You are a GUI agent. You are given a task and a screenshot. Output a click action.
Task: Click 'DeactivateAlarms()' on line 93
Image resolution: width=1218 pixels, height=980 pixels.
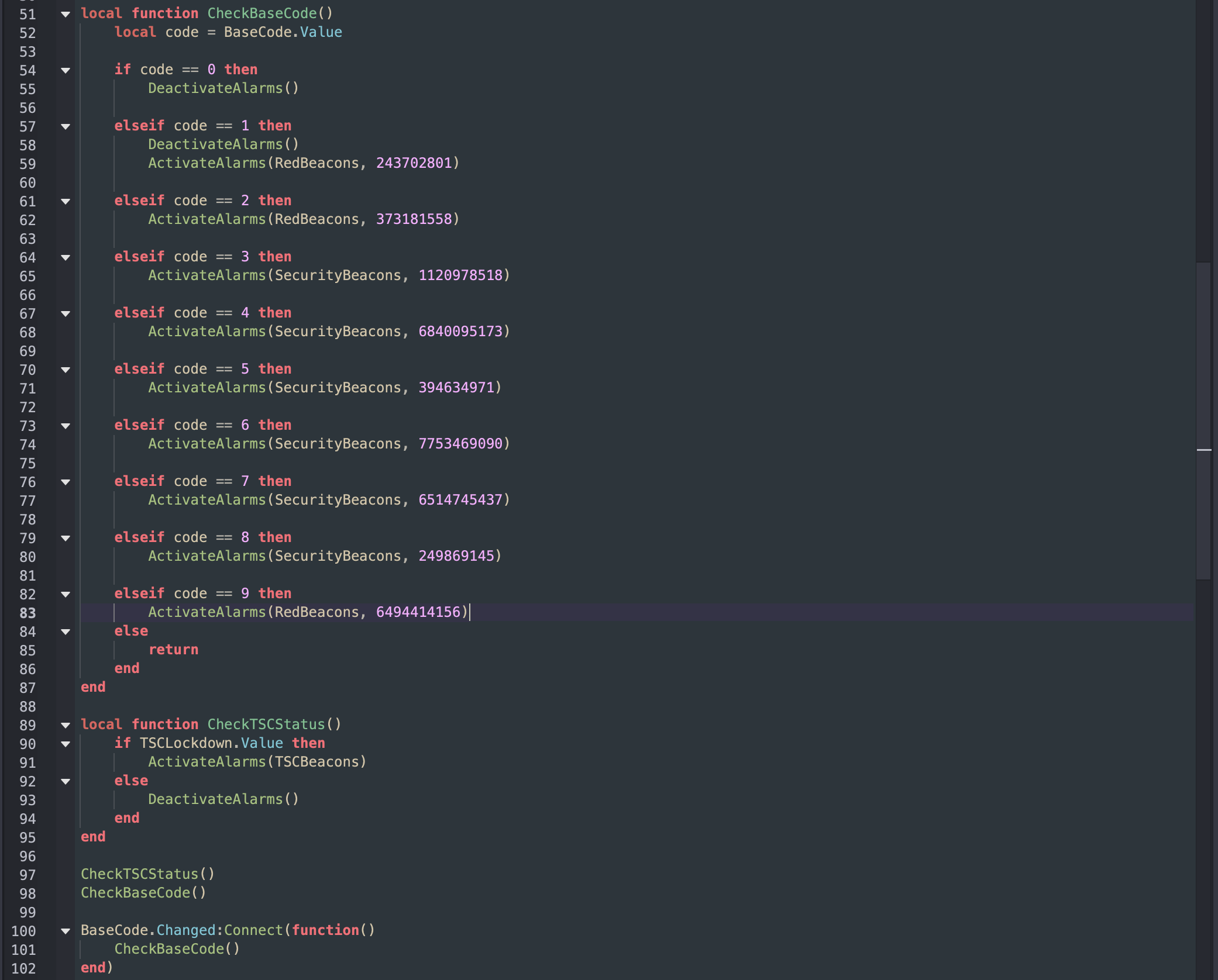[x=223, y=799]
